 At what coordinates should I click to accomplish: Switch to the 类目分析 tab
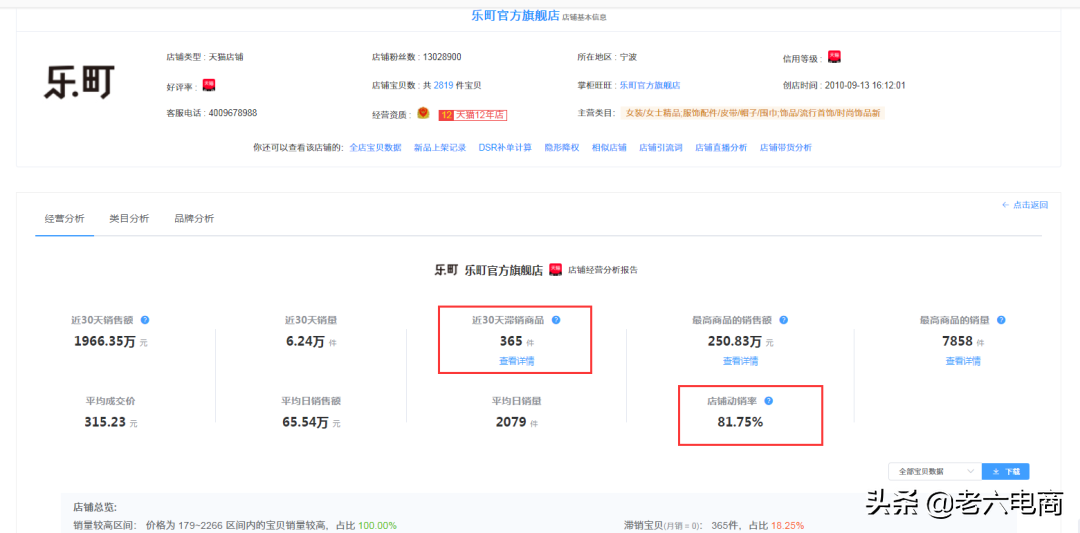click(x=129, y=218)
